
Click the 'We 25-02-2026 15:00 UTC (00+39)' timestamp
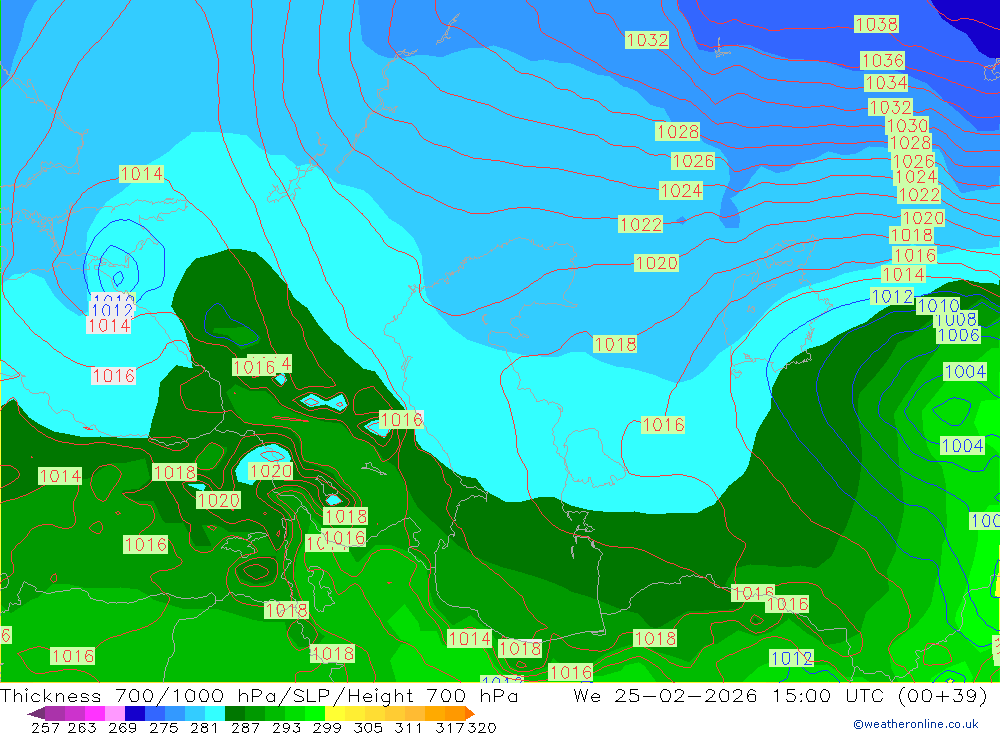tap(780, 695)
